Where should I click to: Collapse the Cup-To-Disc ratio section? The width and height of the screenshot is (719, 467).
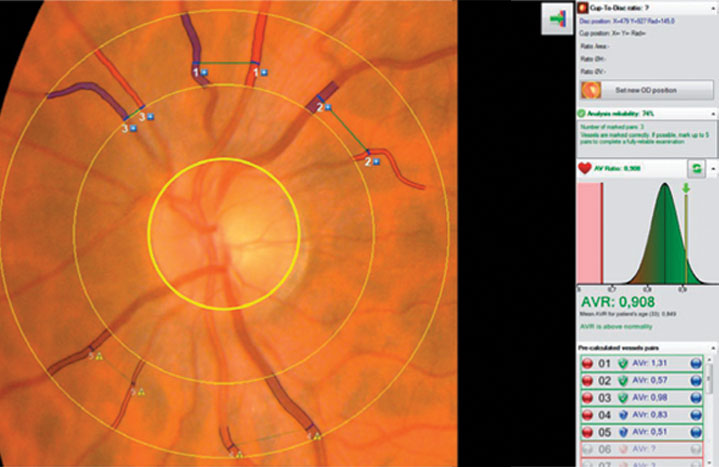click(713, 6)
